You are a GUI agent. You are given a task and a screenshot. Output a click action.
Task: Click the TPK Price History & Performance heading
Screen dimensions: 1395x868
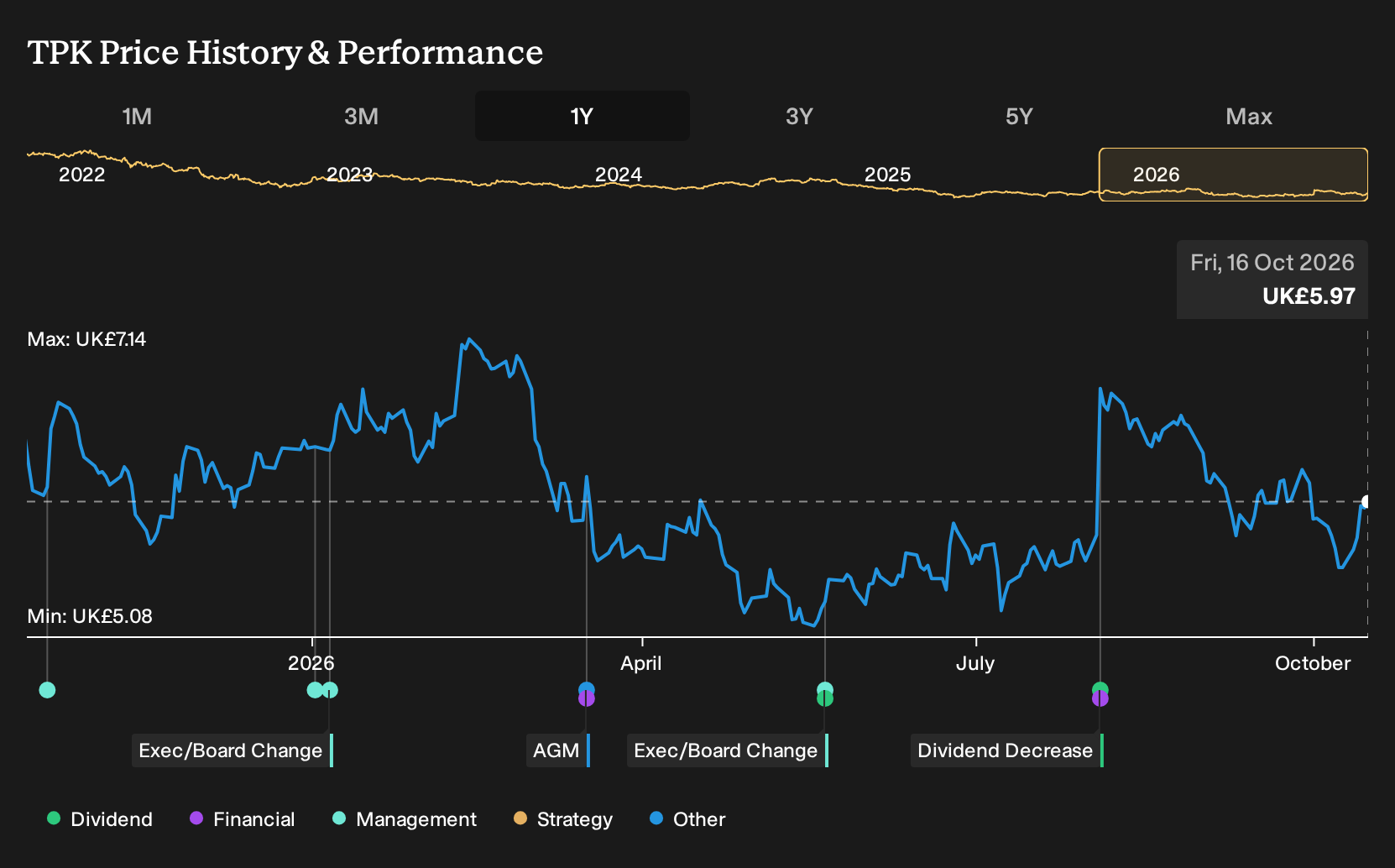tap(285, 52)
